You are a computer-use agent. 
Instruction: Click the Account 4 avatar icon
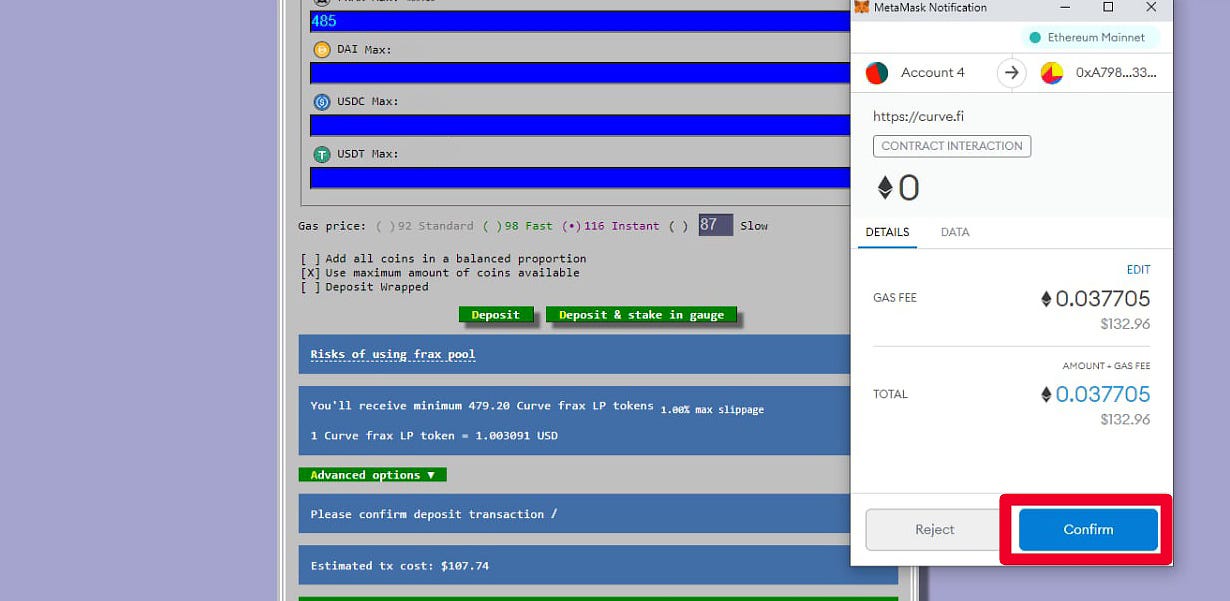(x=877, y=72)
